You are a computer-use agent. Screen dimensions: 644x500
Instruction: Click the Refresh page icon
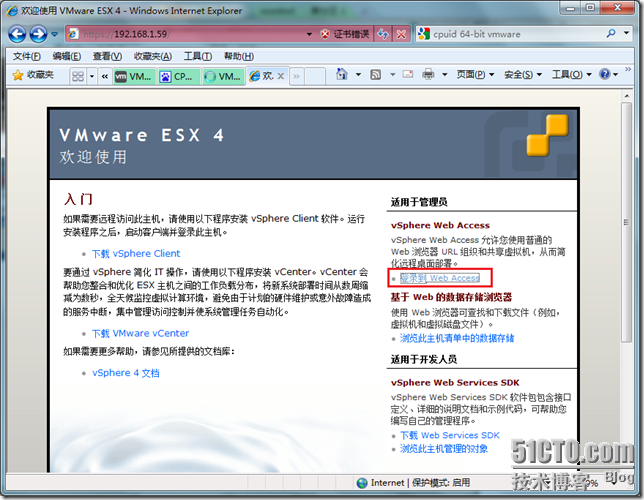(383, 34)
